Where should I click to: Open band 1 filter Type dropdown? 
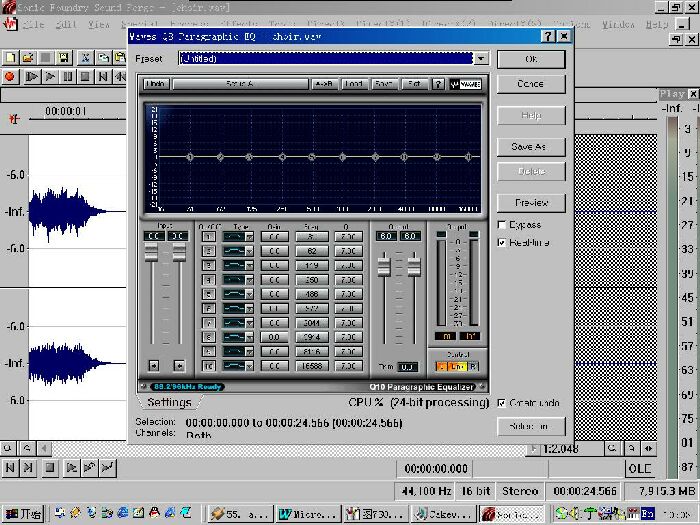pyautogui.click(x=250, y=237)
